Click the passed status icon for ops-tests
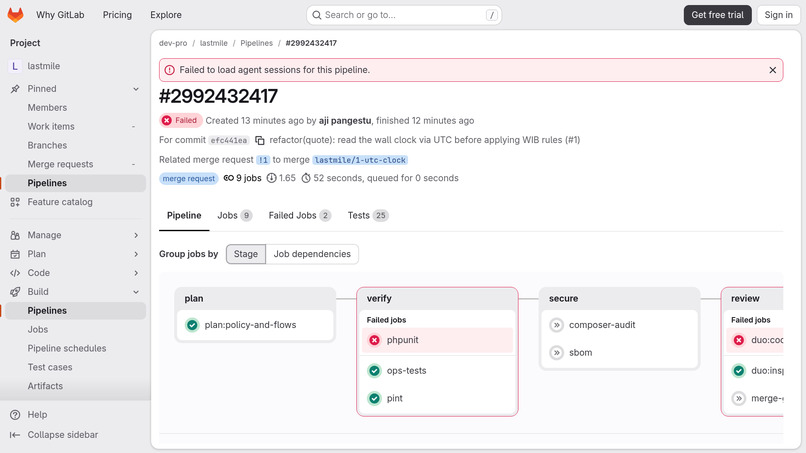 374,371
